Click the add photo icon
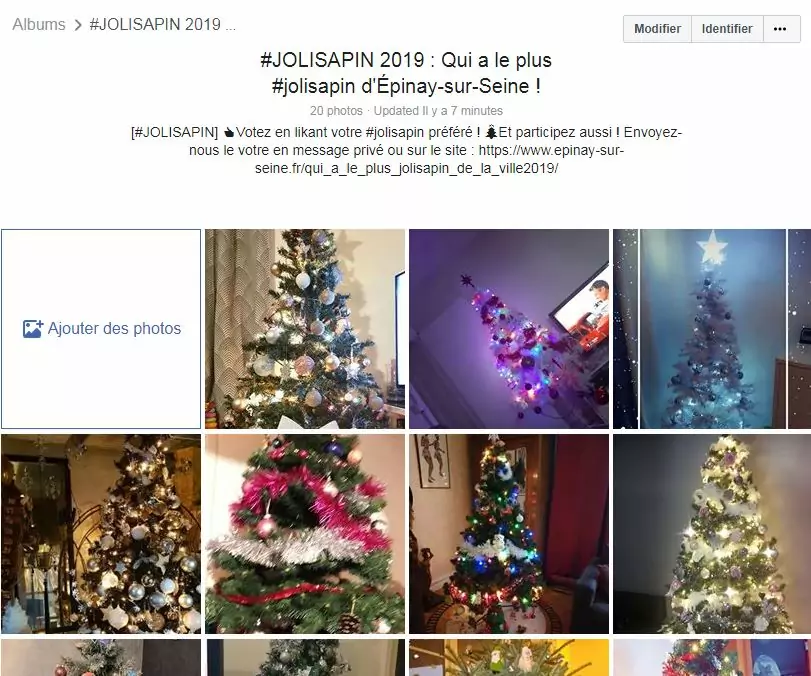 (x=33, y=329)
